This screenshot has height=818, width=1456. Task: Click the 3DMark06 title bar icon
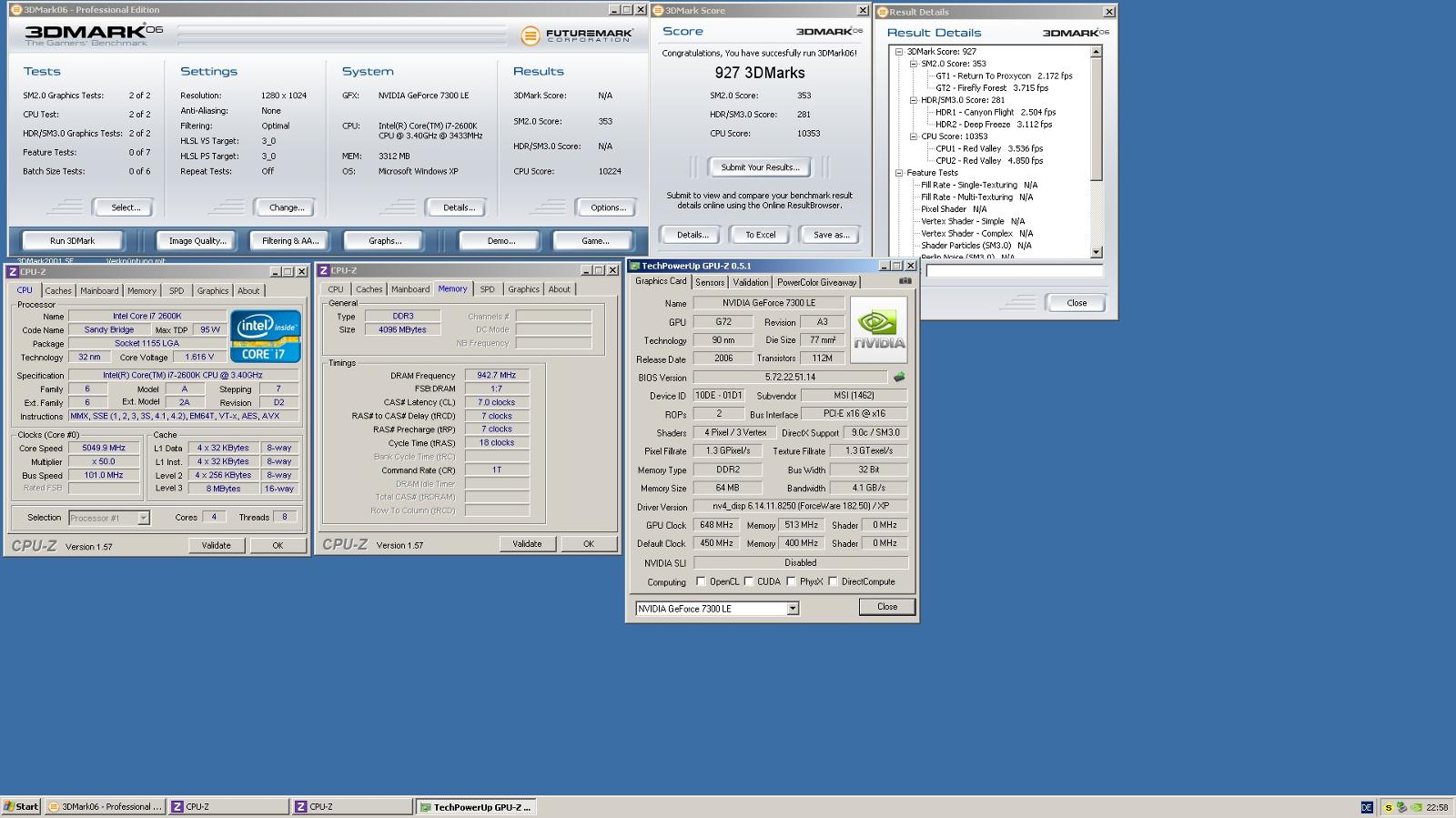pos(15,10)
